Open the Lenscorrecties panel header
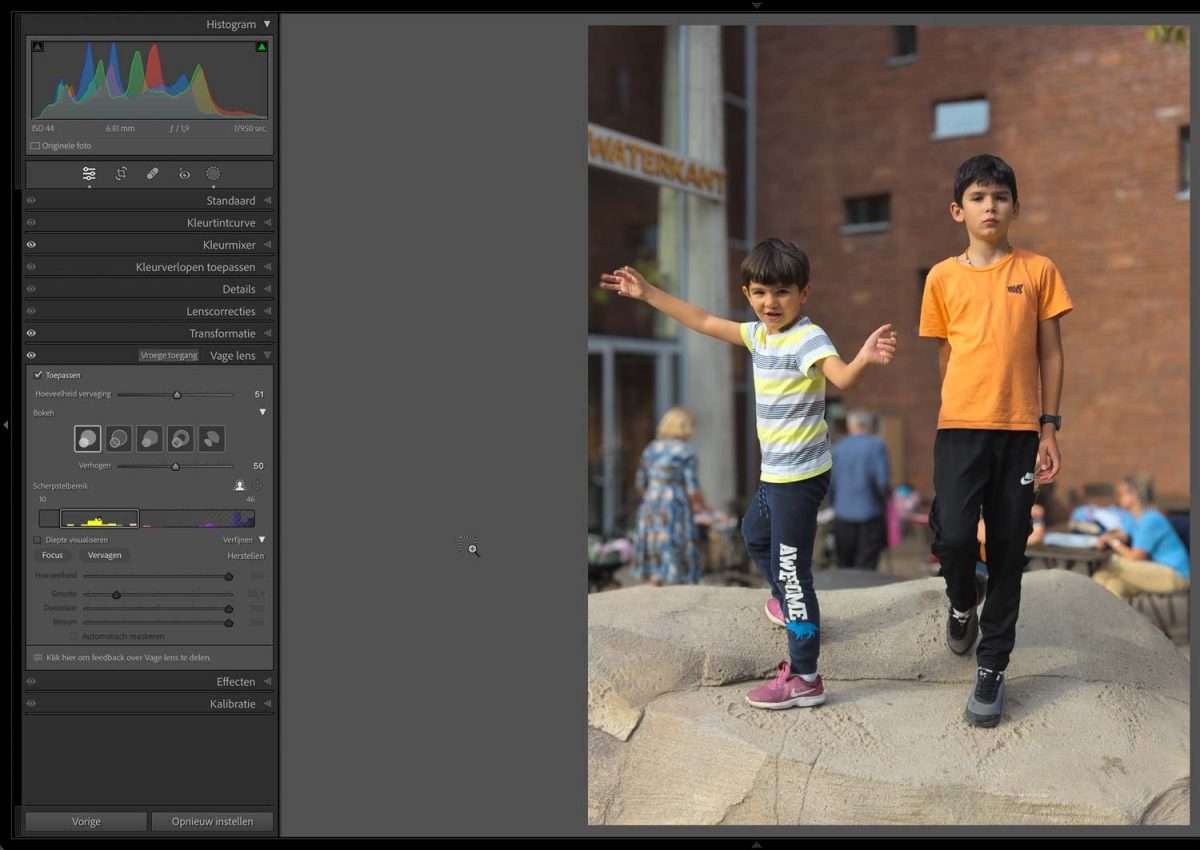The width and height of the screenshot is (1200, 850). click(220, 311)
